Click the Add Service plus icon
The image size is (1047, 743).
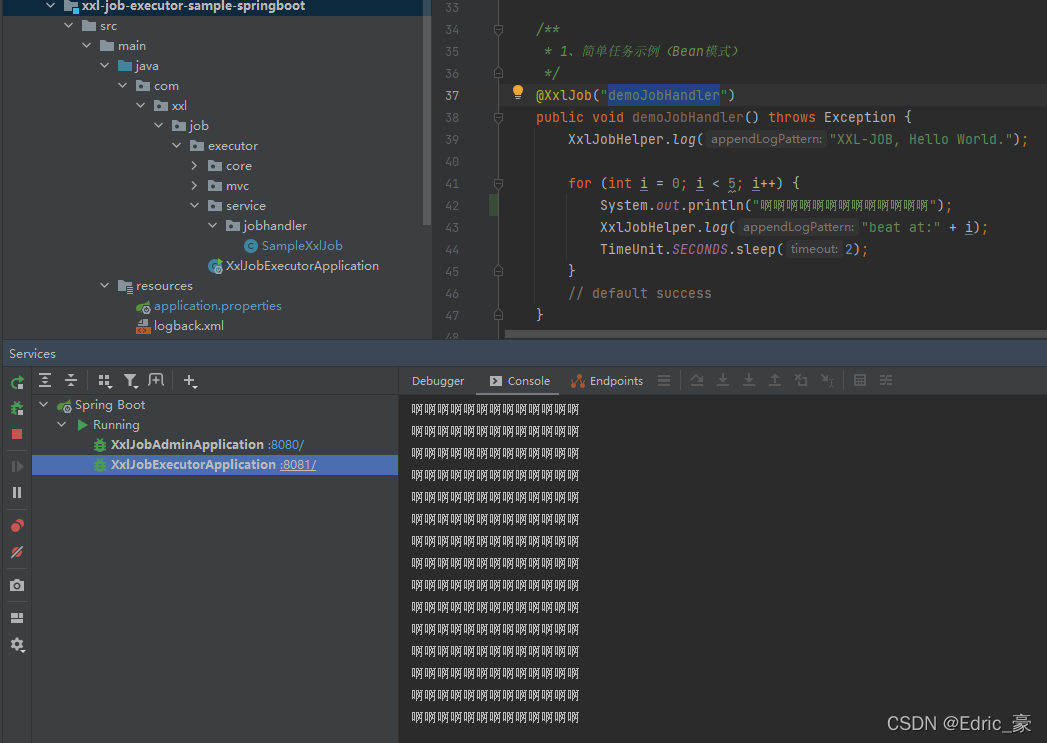(x=190, y=381)
